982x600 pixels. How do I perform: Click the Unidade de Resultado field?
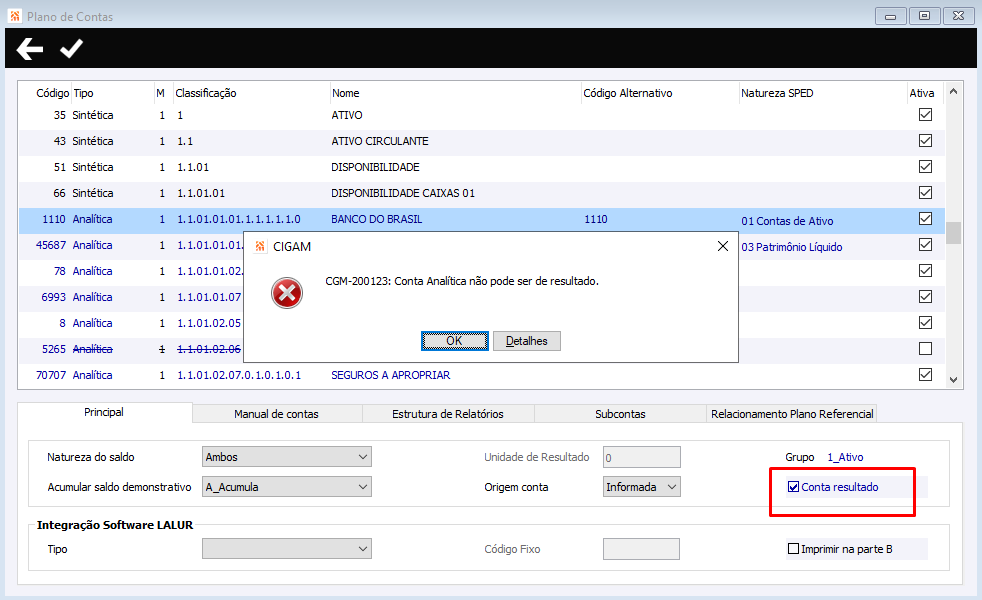[642, 457]
